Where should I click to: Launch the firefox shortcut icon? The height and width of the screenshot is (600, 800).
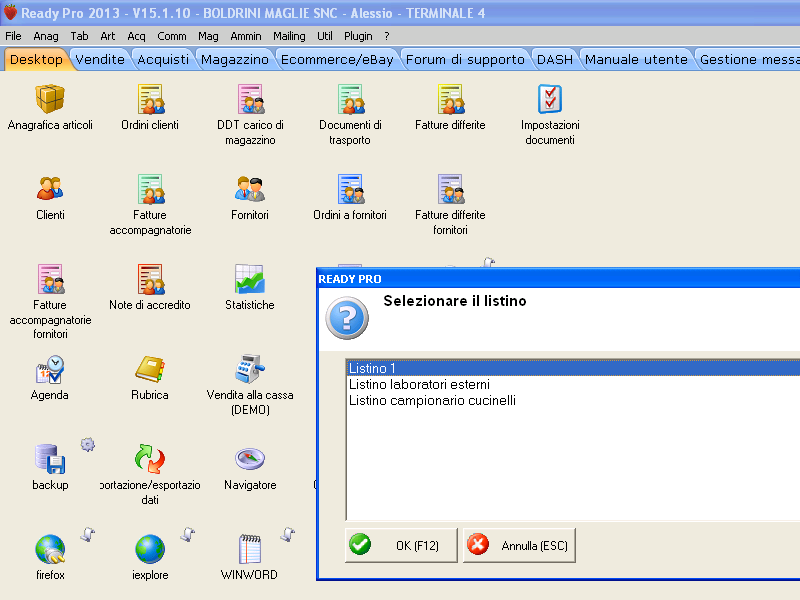coord(50,549)
